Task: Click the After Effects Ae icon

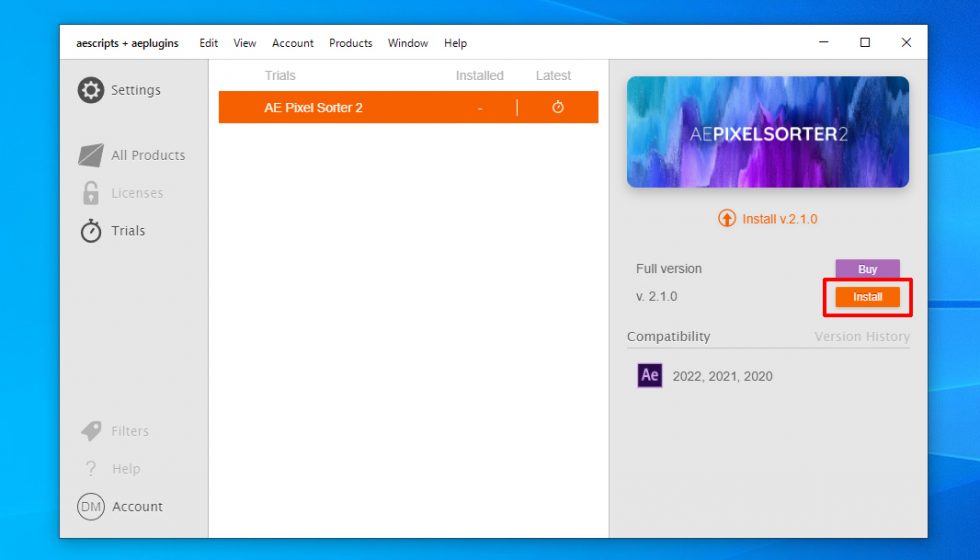Action: (649, 376)
